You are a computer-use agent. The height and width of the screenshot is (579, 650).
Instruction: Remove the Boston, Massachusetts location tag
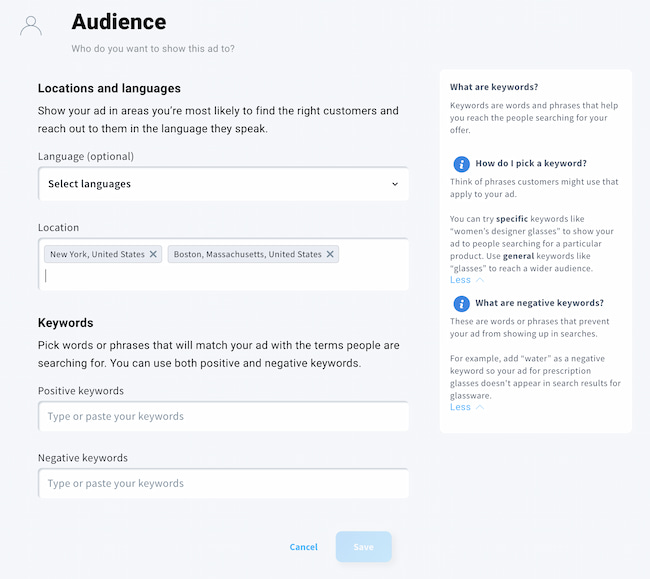click(330, 254)
